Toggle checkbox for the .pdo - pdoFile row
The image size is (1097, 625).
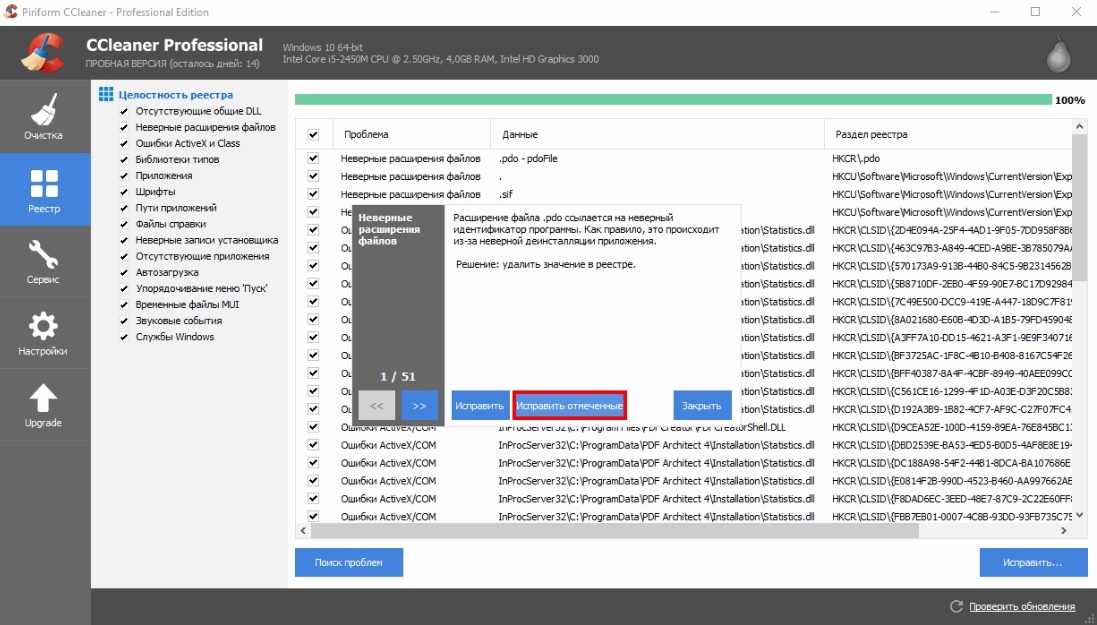coord(313,158)
